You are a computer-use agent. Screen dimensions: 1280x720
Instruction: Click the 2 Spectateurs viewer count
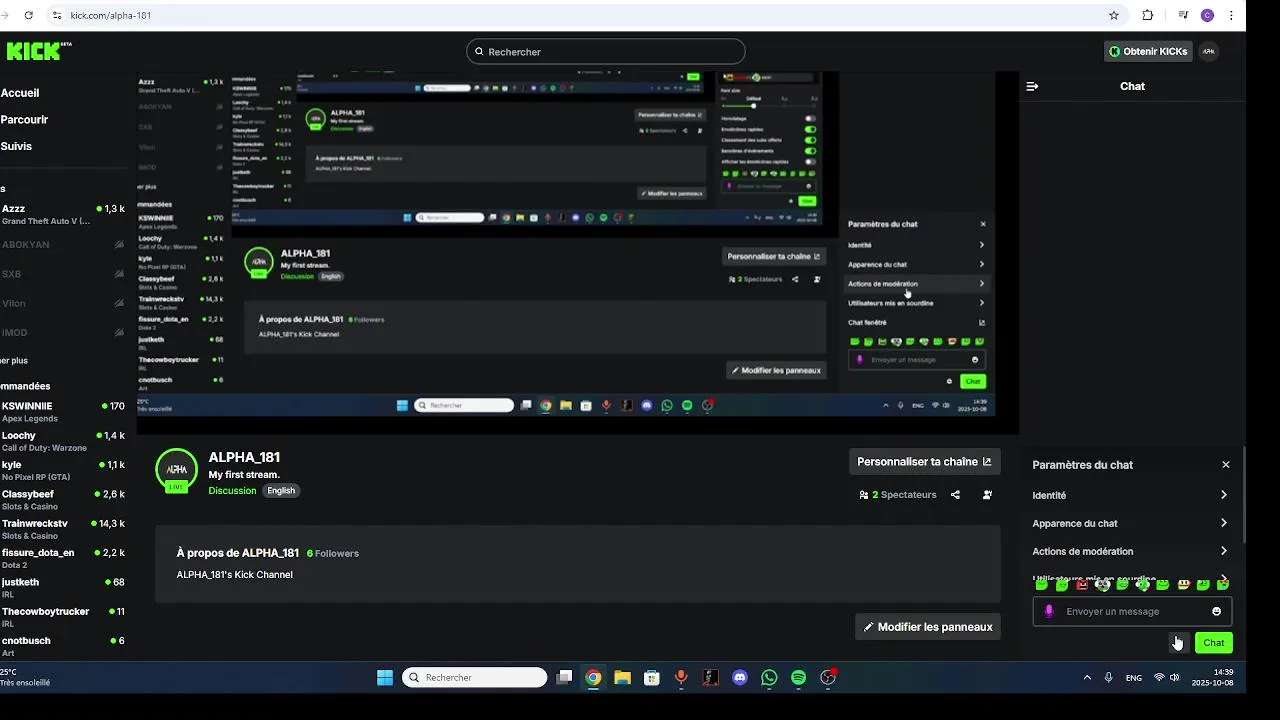tap(898, 495)
